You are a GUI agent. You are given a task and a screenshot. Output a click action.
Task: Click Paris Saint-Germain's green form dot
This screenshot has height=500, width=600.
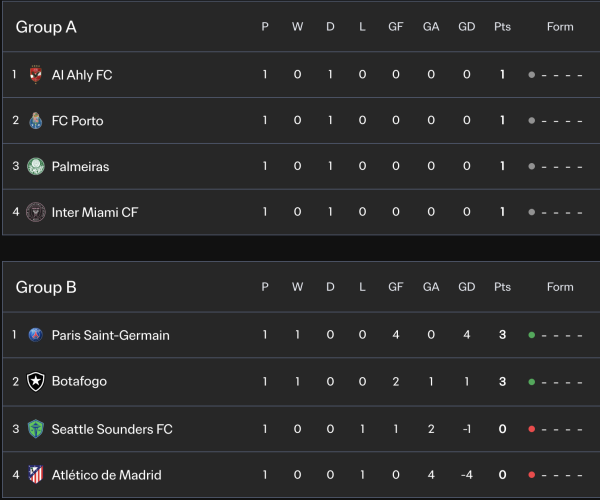coord(532,335)
